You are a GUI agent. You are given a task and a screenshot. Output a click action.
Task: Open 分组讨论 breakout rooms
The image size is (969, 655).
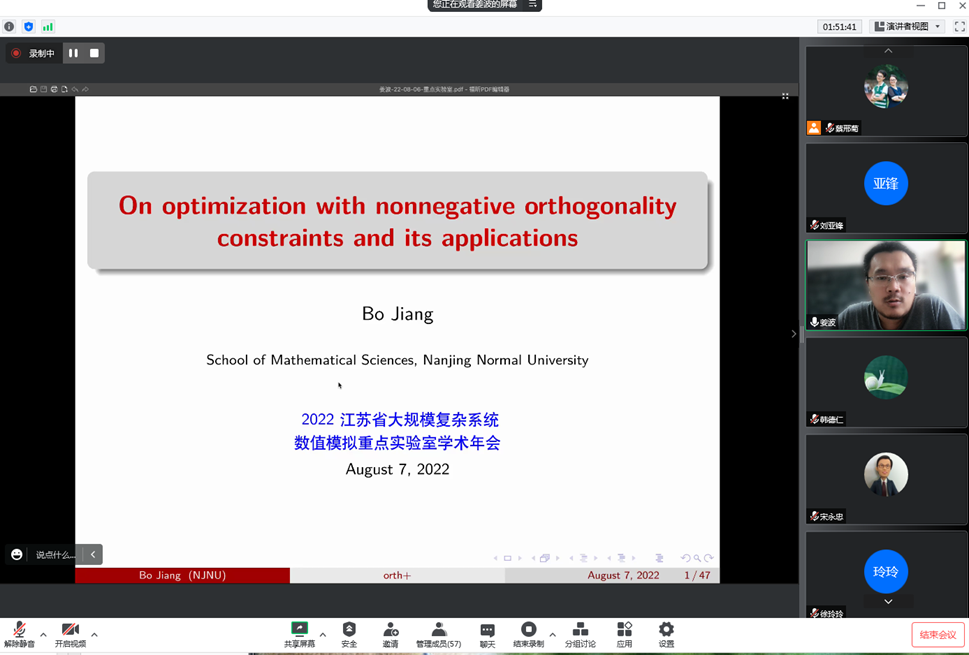coord(580,634)
